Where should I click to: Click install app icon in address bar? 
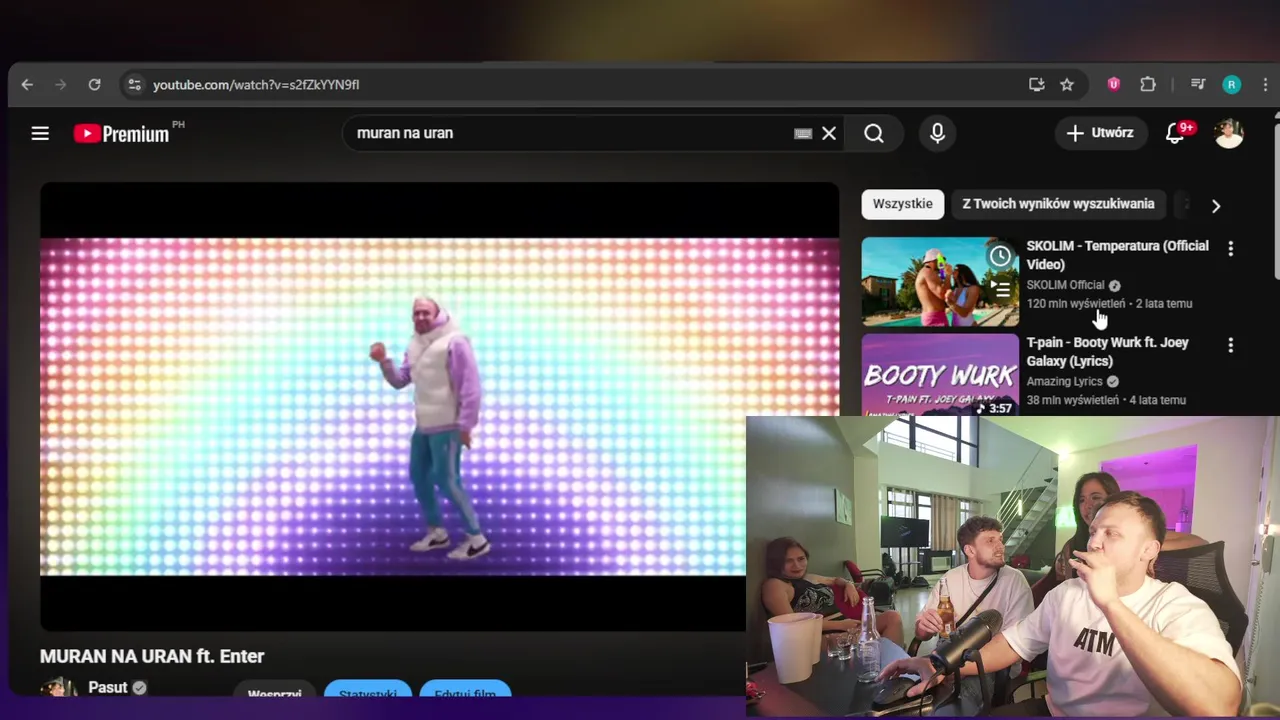(x=1036, y=85)
